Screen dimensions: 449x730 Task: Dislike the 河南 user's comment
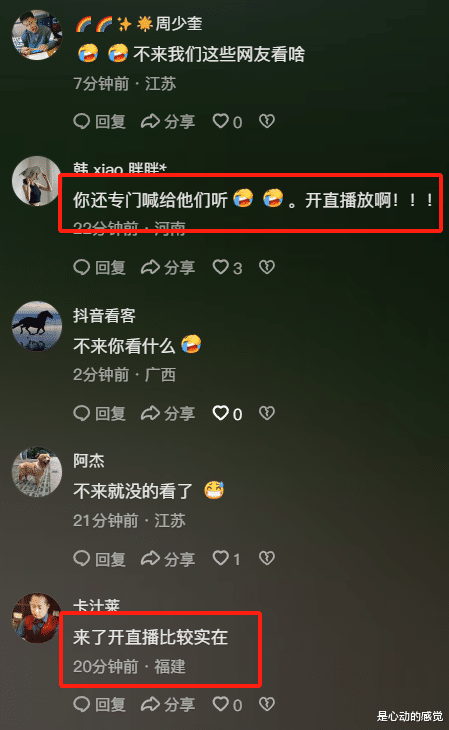267,267
